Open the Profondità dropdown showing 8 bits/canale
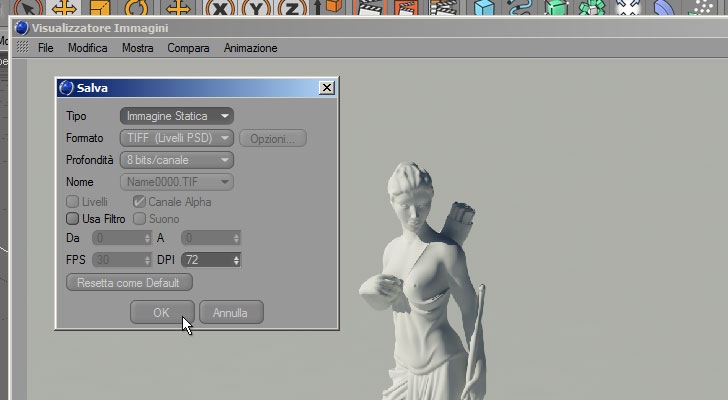This screenshot has width=728, height=400. pyautogui.click(x=177, y=160)
